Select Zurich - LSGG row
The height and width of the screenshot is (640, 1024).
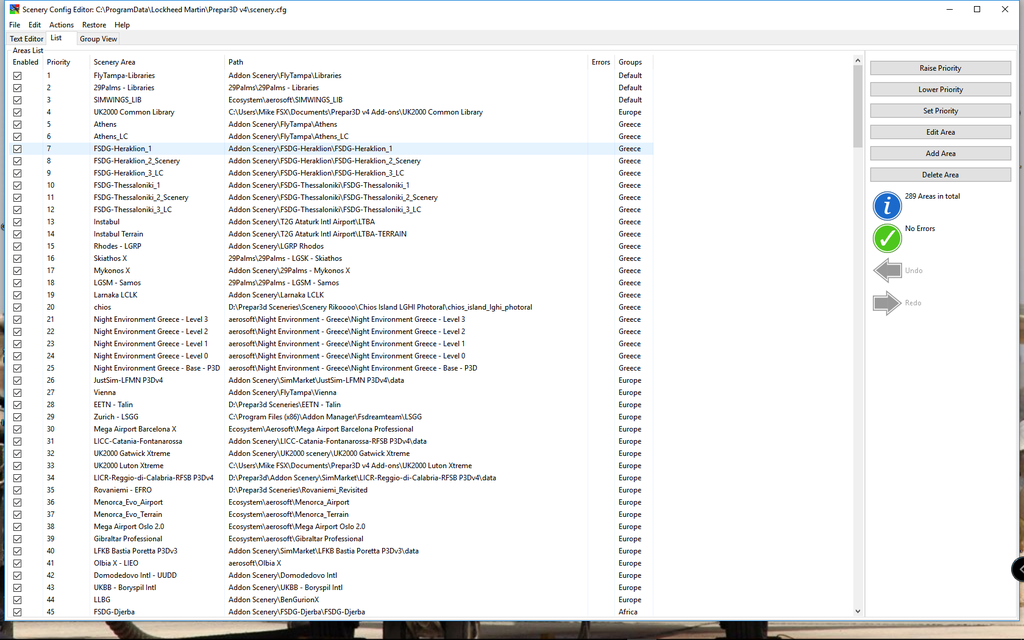pyautogui.click(x=330, y=417)
